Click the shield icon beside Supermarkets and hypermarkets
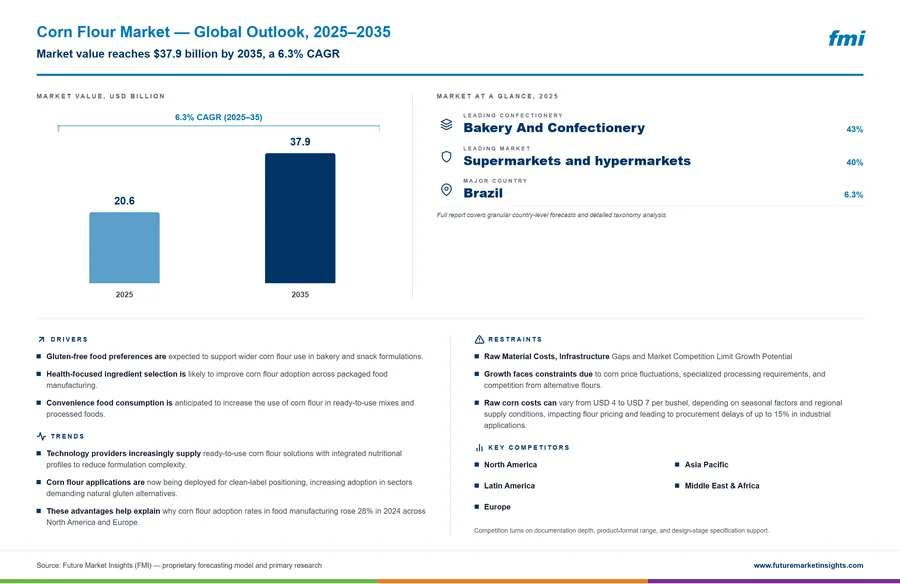The image size is (900, 584). (447, 157)
